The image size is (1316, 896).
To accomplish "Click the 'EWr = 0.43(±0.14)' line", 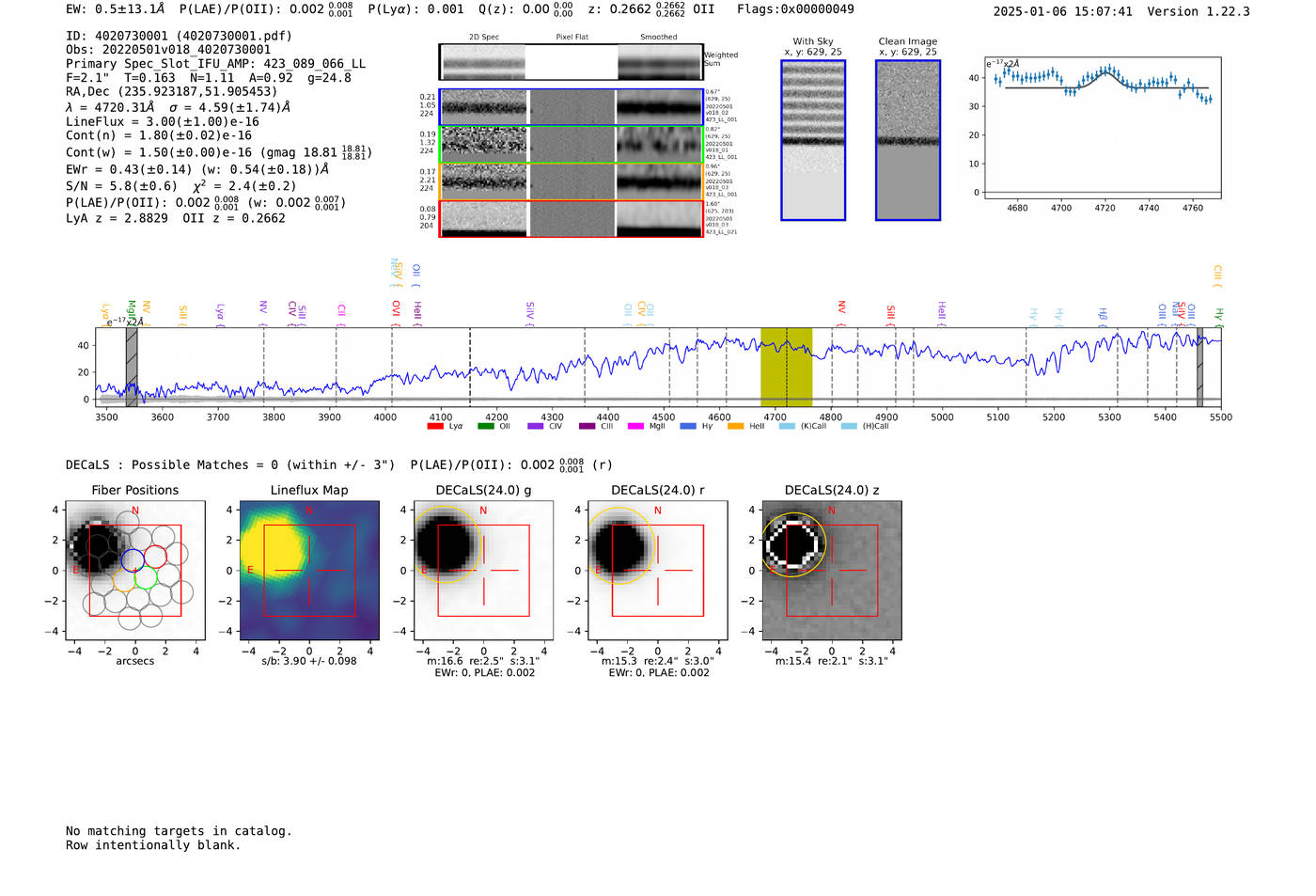I will pos(129,169).
